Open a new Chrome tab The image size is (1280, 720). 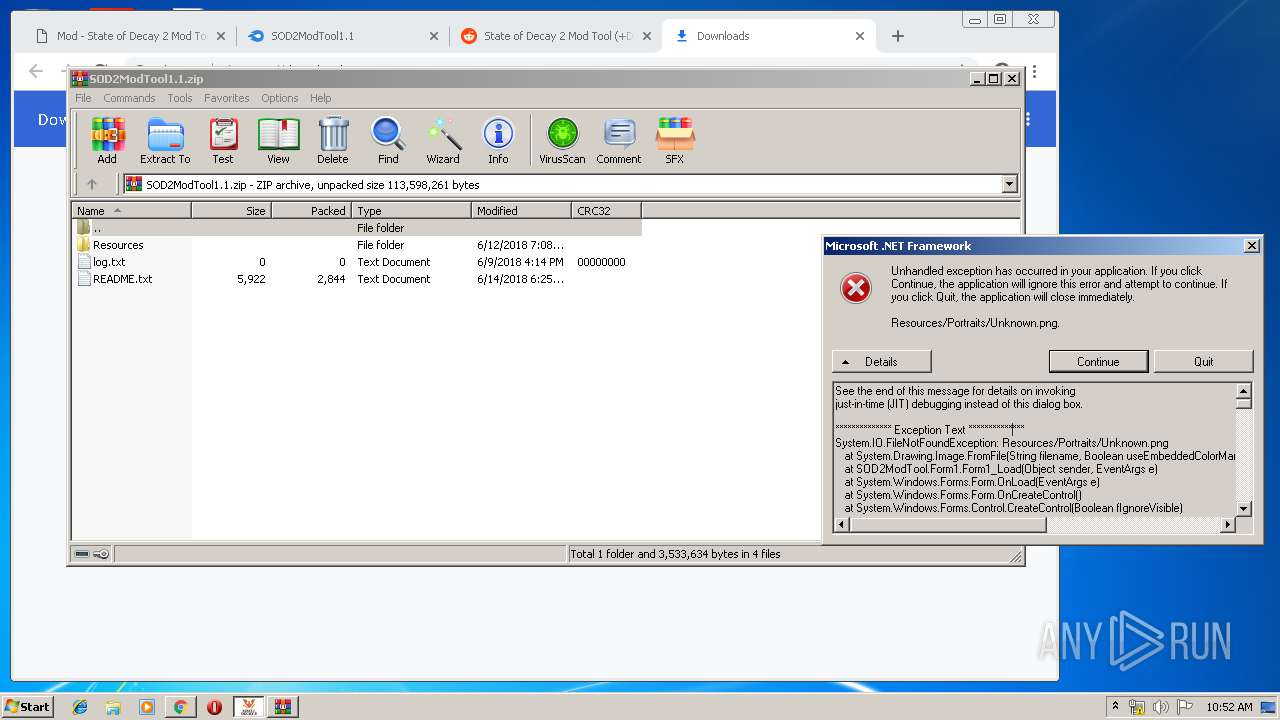tap(897, 36)
